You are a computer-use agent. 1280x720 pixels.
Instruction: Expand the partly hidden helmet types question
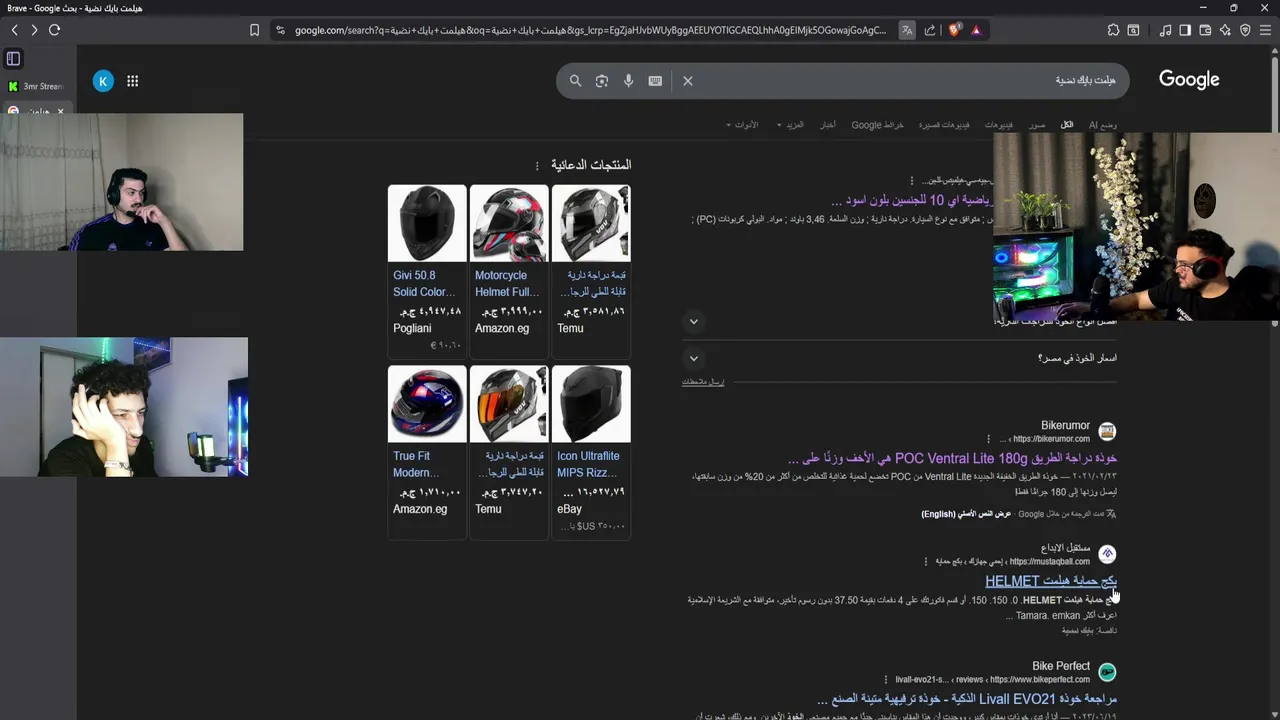693,322
